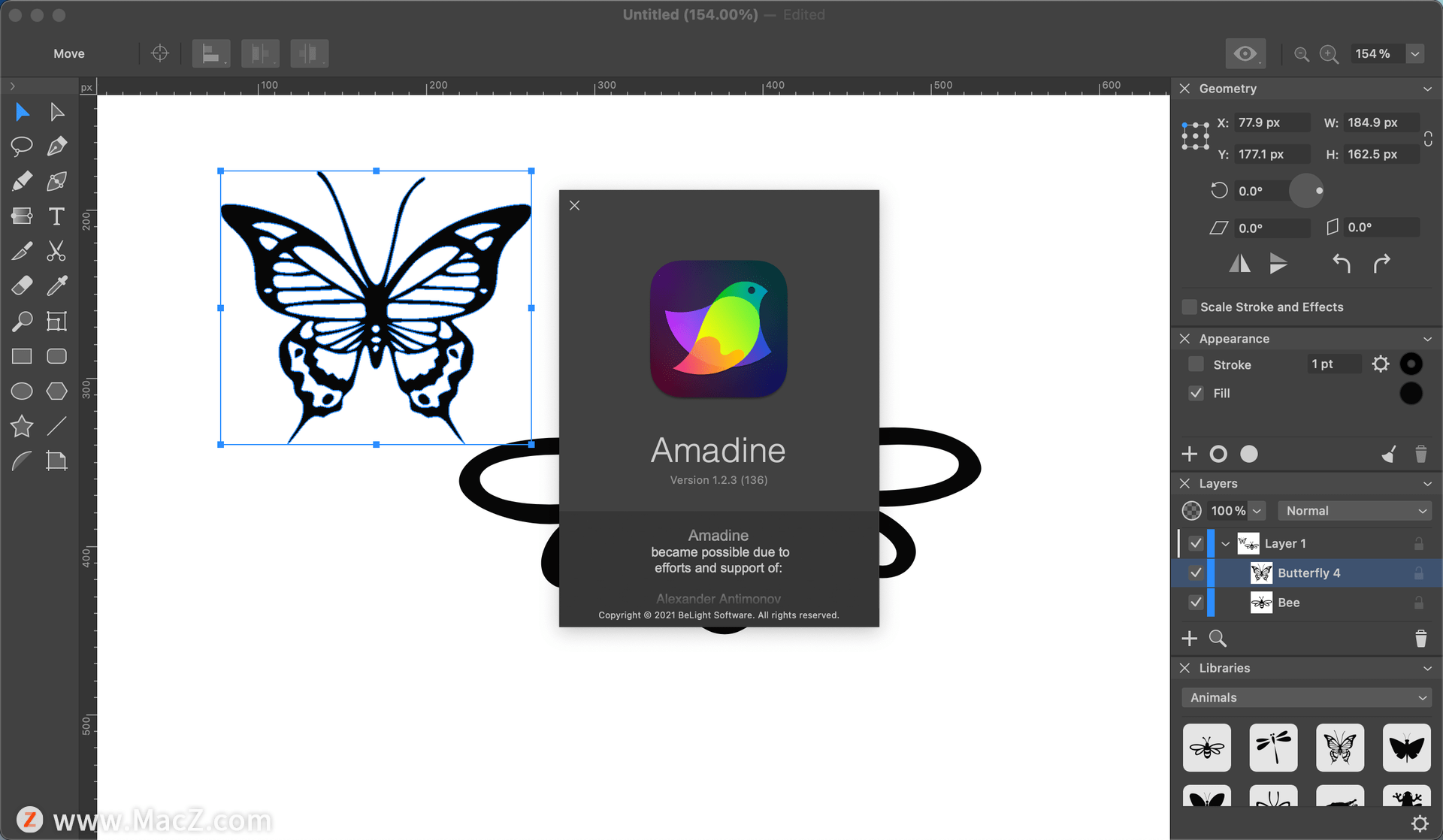Select the Bee layer row
Viewport: 1443px width, 840px height.
[x=1307, y=603]
